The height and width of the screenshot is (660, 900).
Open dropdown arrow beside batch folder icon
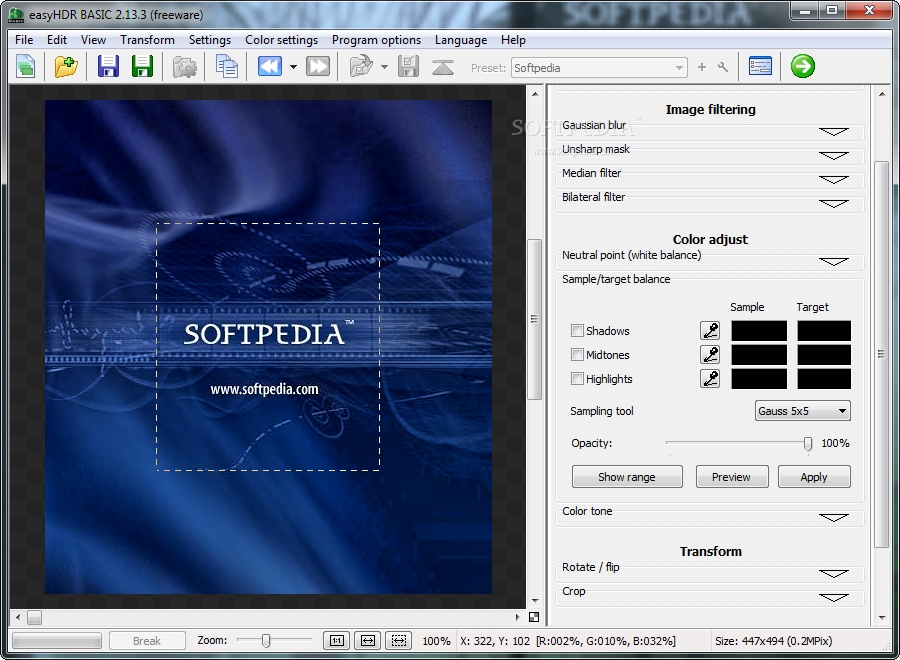385,67
